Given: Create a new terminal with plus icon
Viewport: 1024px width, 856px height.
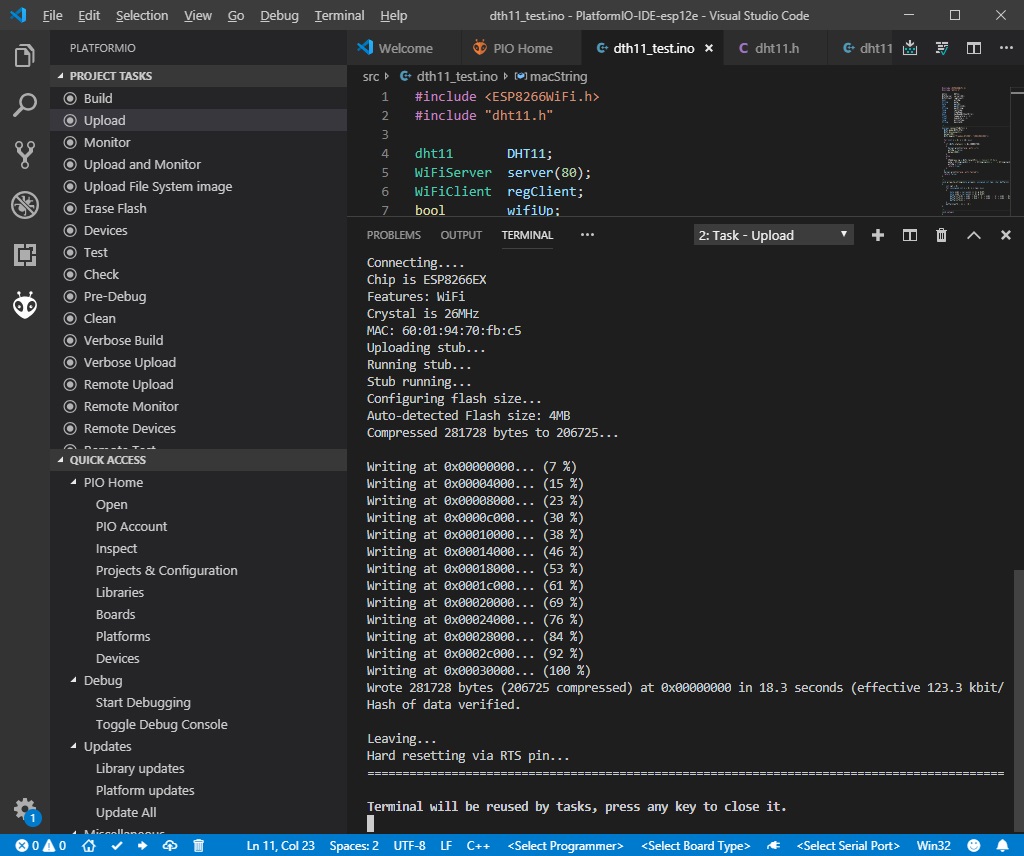Looking at the screenshot, I should pos(878,235).
